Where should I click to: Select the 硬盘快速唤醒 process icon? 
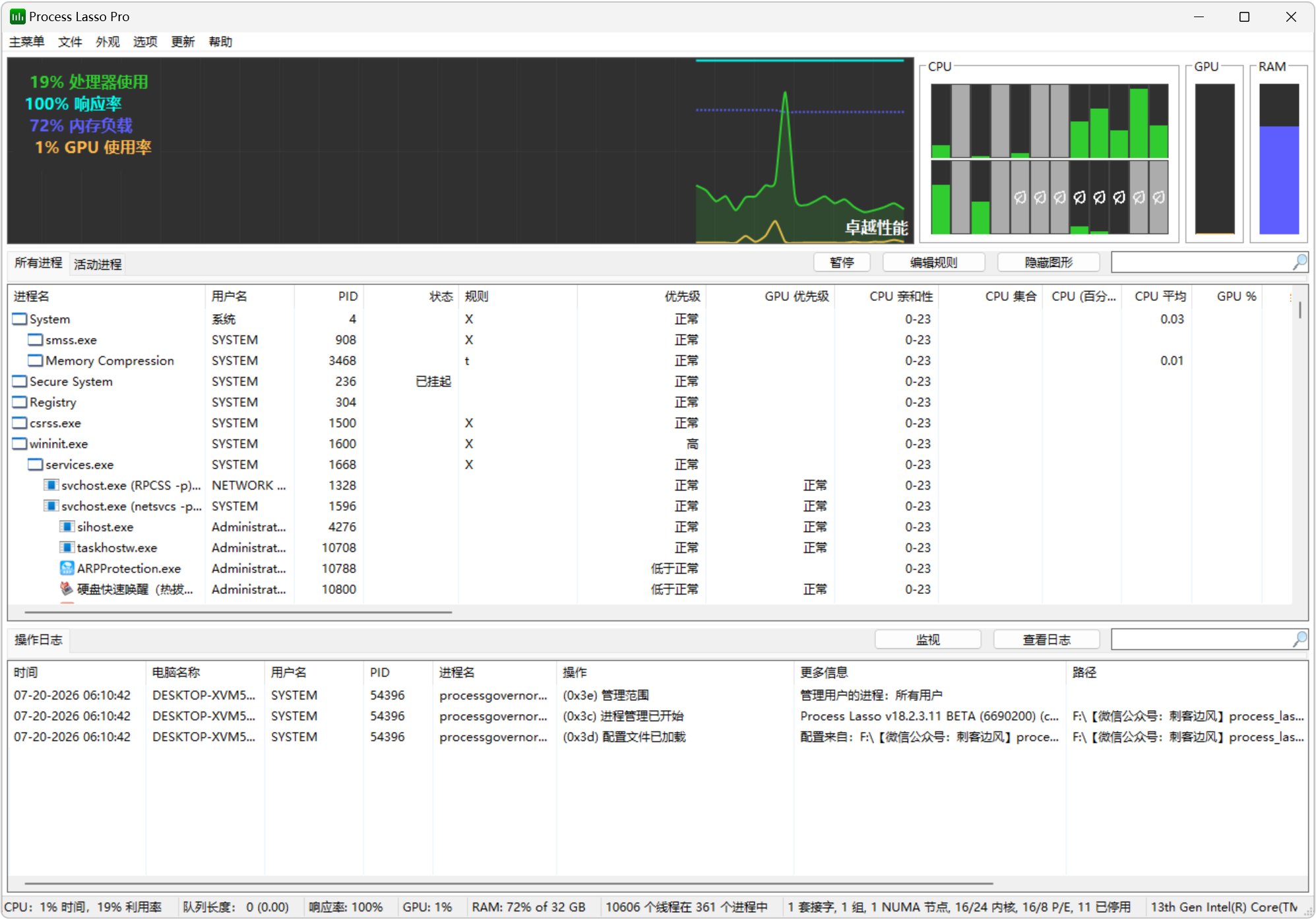tap(67, 589)
